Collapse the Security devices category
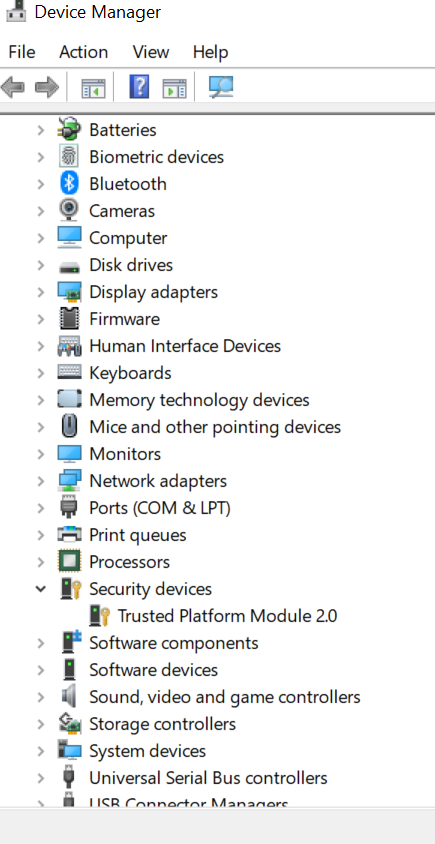Viewport: 435px width, 844px height. click(x=40, y=588)
